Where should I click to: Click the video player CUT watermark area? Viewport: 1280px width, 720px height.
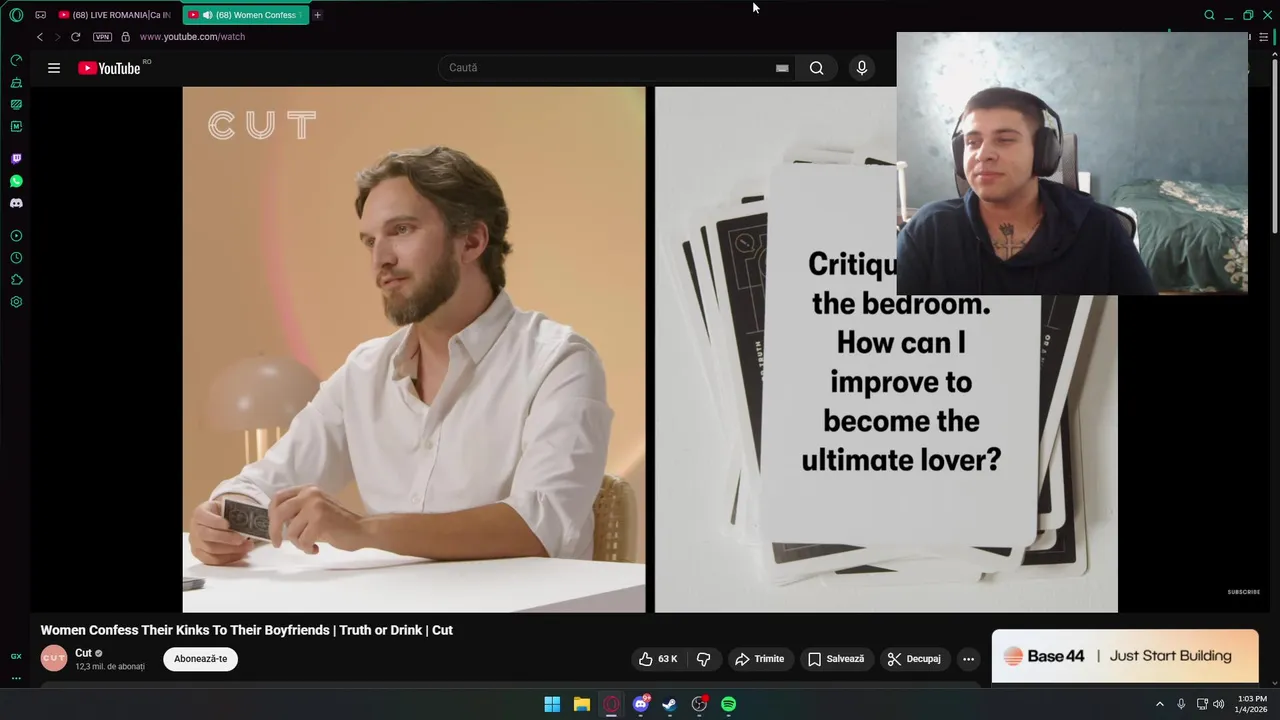262,125
